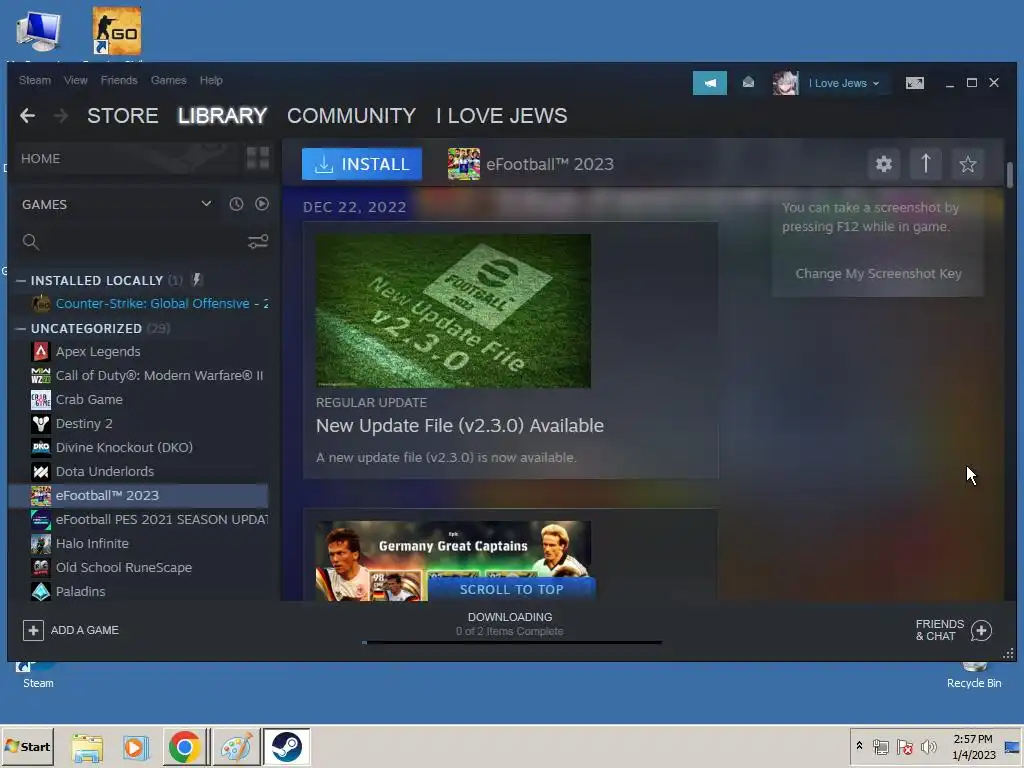
Task: Open CS:GO desktop shortcut icon
Action: [x=117, y=31]
